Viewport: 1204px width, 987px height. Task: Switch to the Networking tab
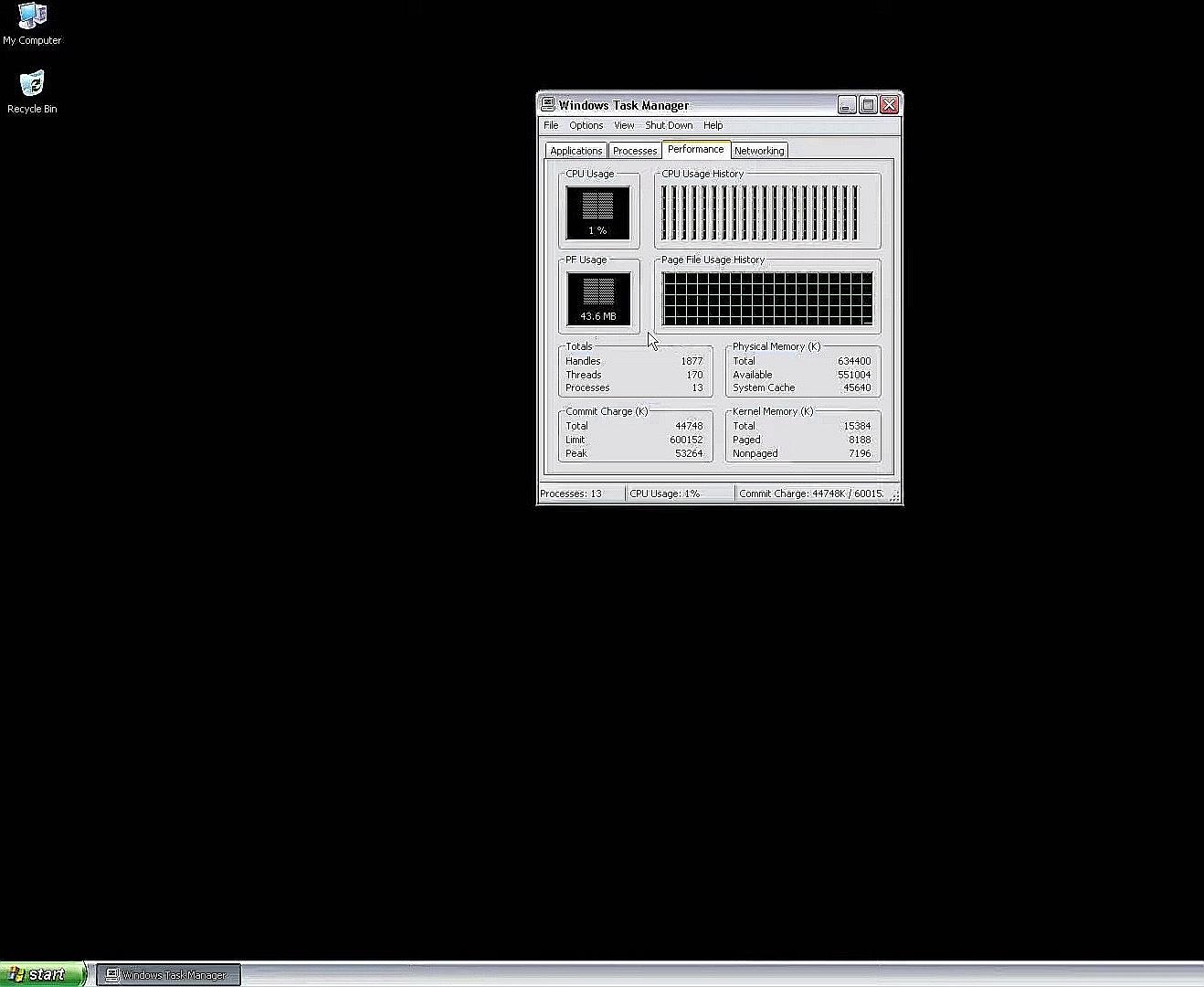[759, 151]
